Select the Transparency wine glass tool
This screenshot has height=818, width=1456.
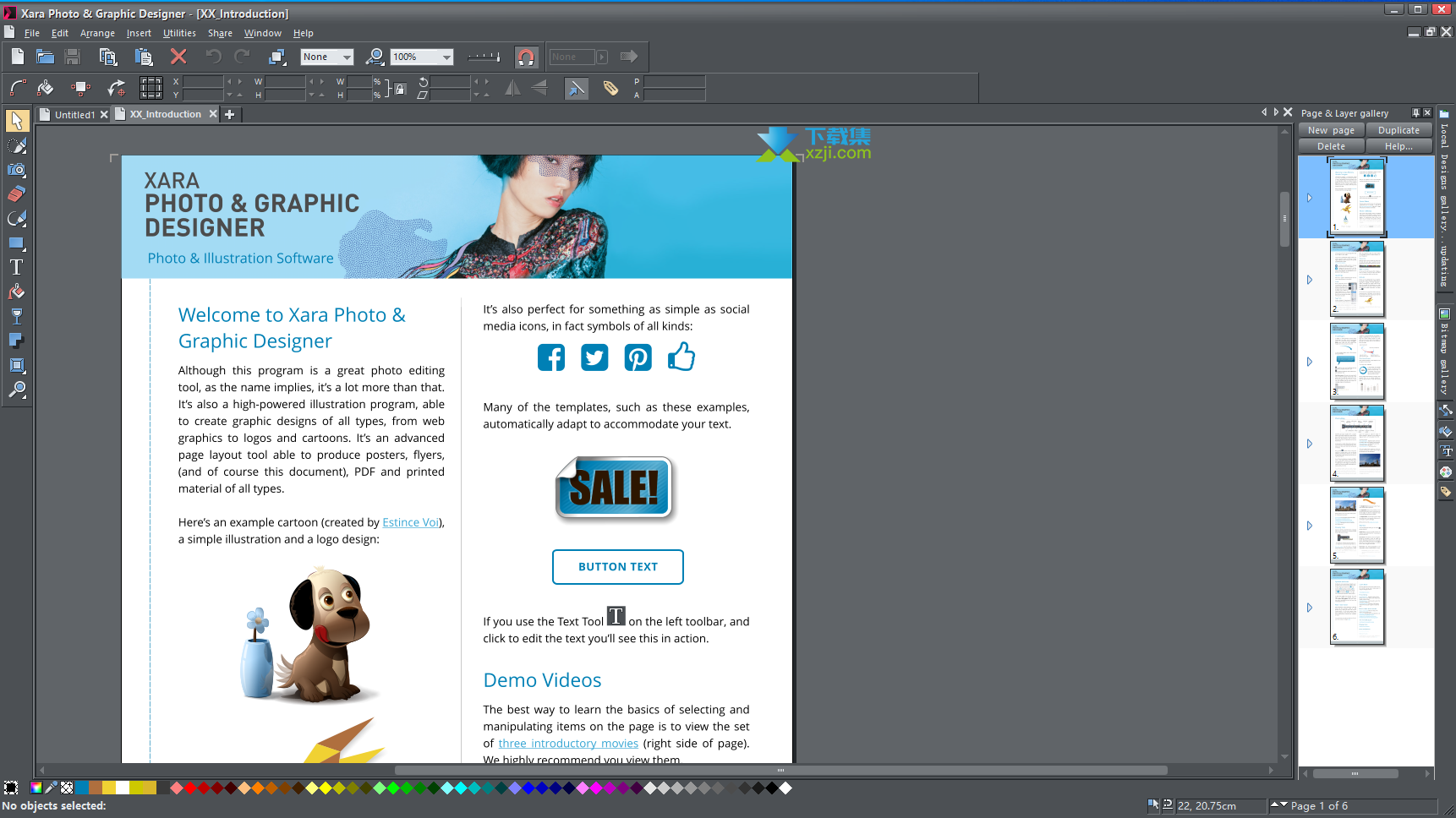pos(16,316)
